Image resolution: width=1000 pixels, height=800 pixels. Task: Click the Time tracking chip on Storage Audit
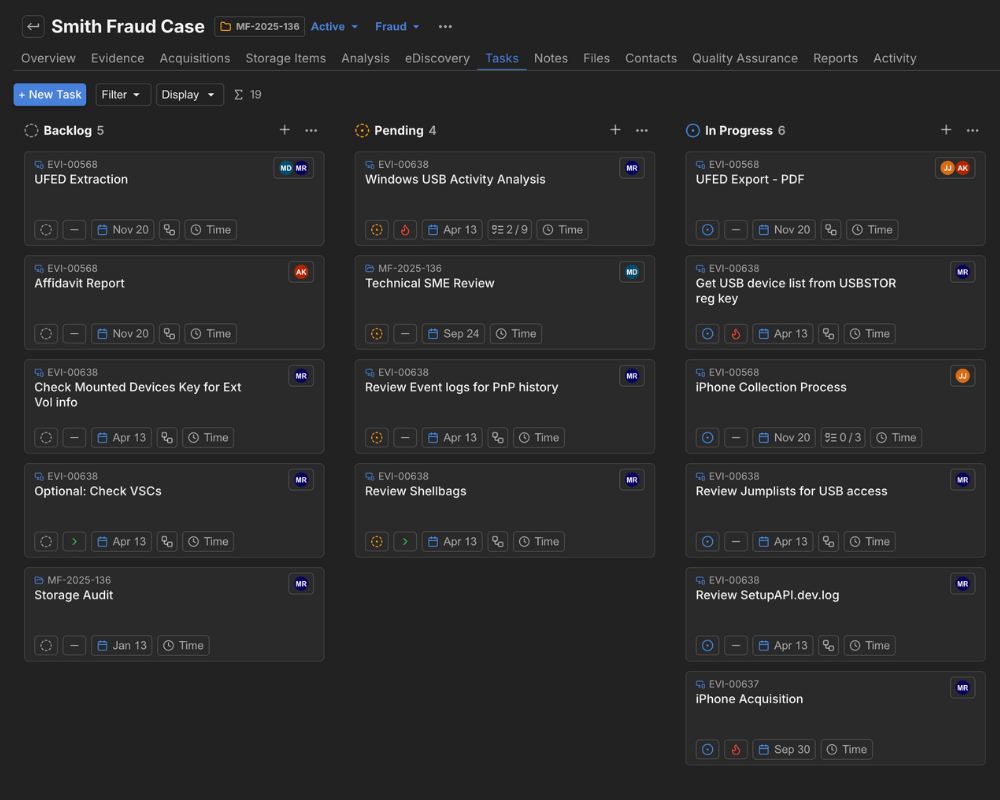pos(183,645)
